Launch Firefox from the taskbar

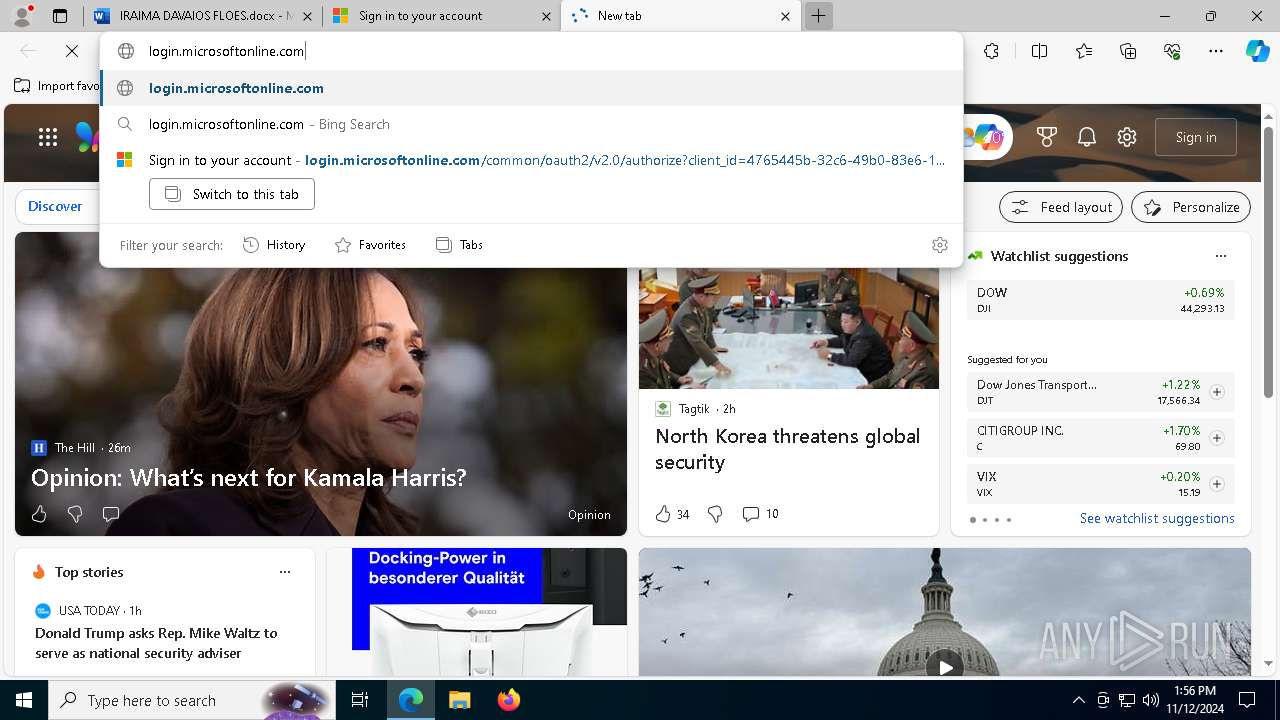coord(509,700)
